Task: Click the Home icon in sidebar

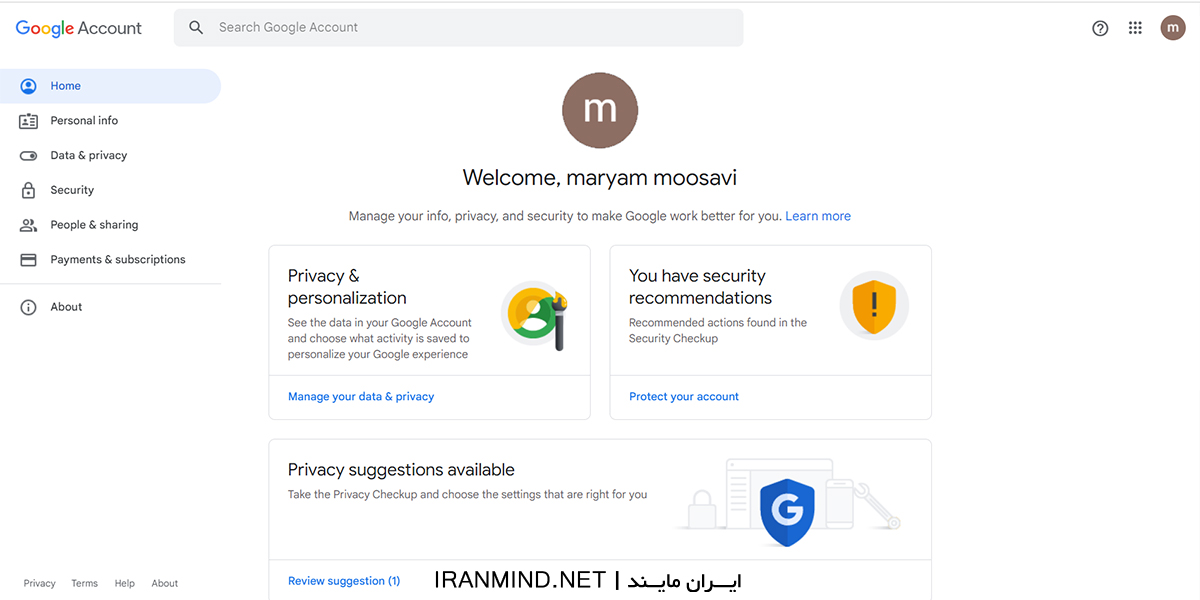Action: tap(29, 86)
